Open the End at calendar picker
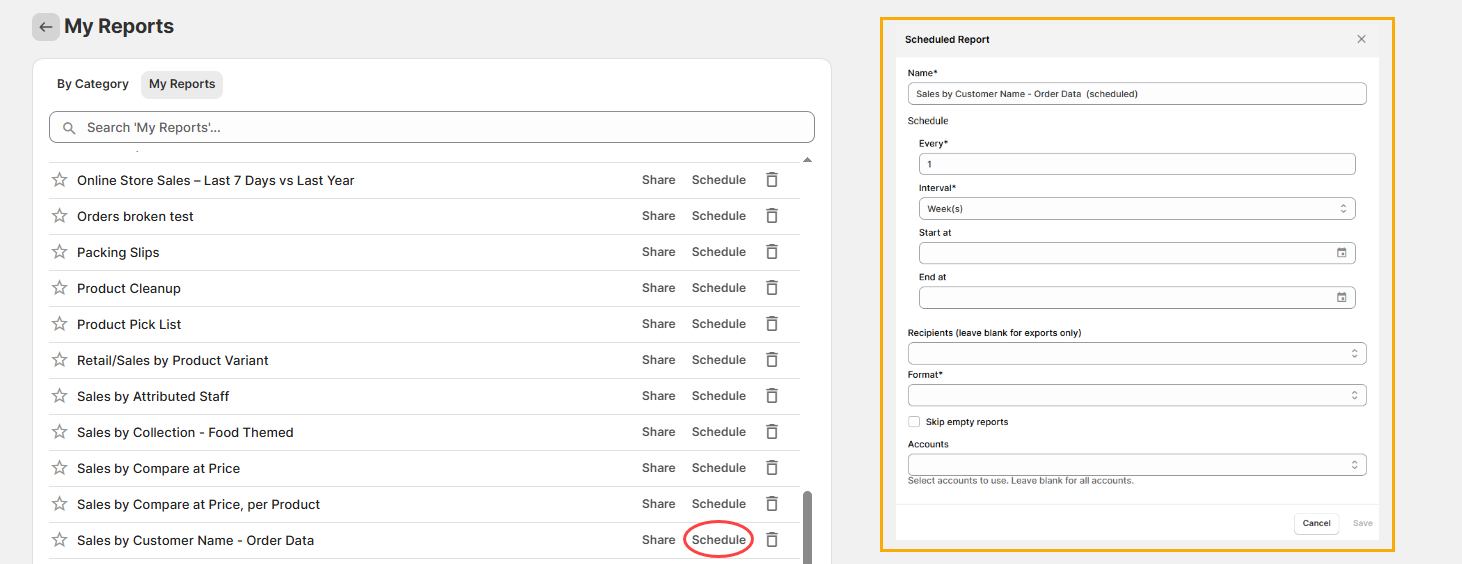1462x564 pixels. [x=1341, y=298]
